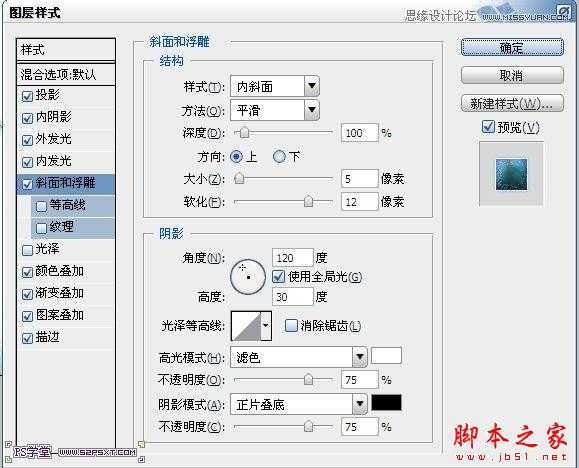Toggle the 描边 (Stroke) checkbox
Screen dimensions: 579x468
[27, 338]
